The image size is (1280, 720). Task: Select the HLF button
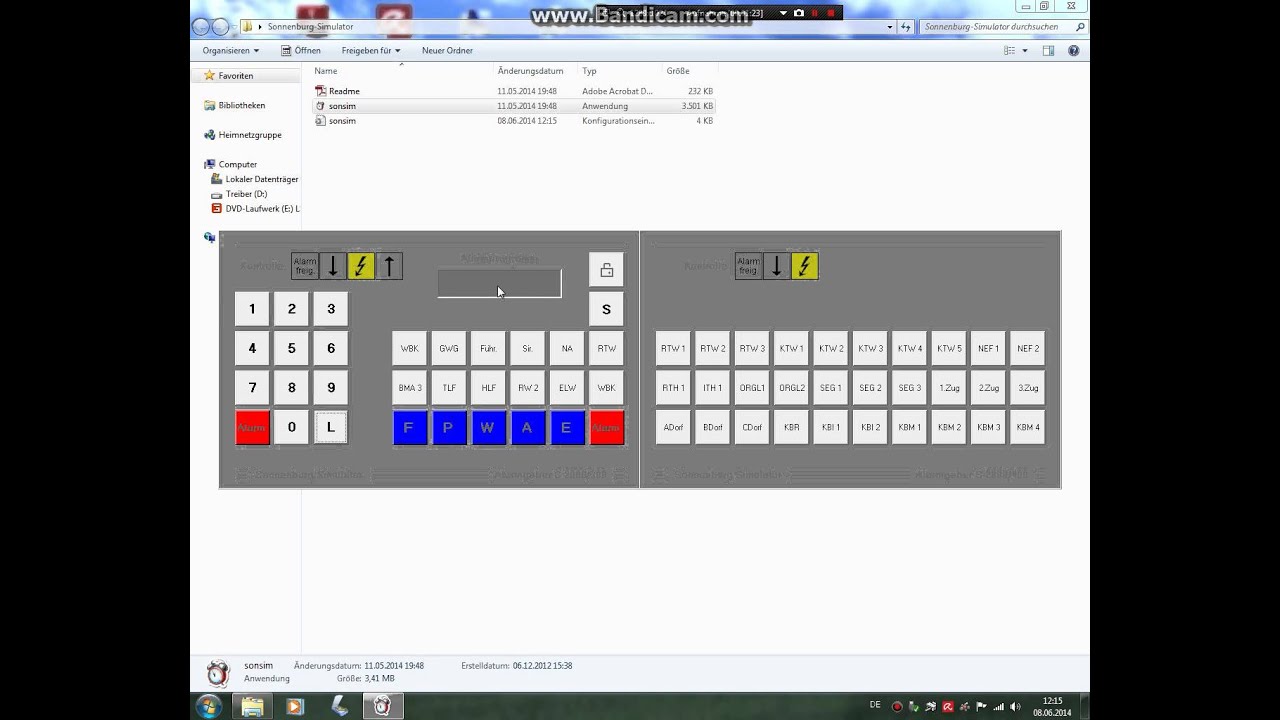[488, 388]
